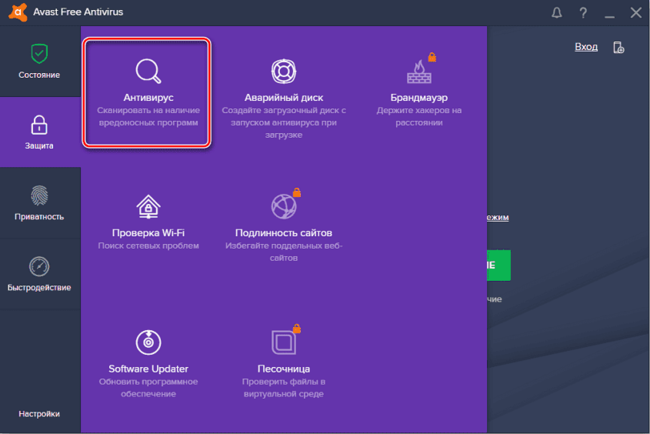The width and height of the screenshot is (650, 434).
Task: Open the Быстродействие performance section
Action: 39,274
